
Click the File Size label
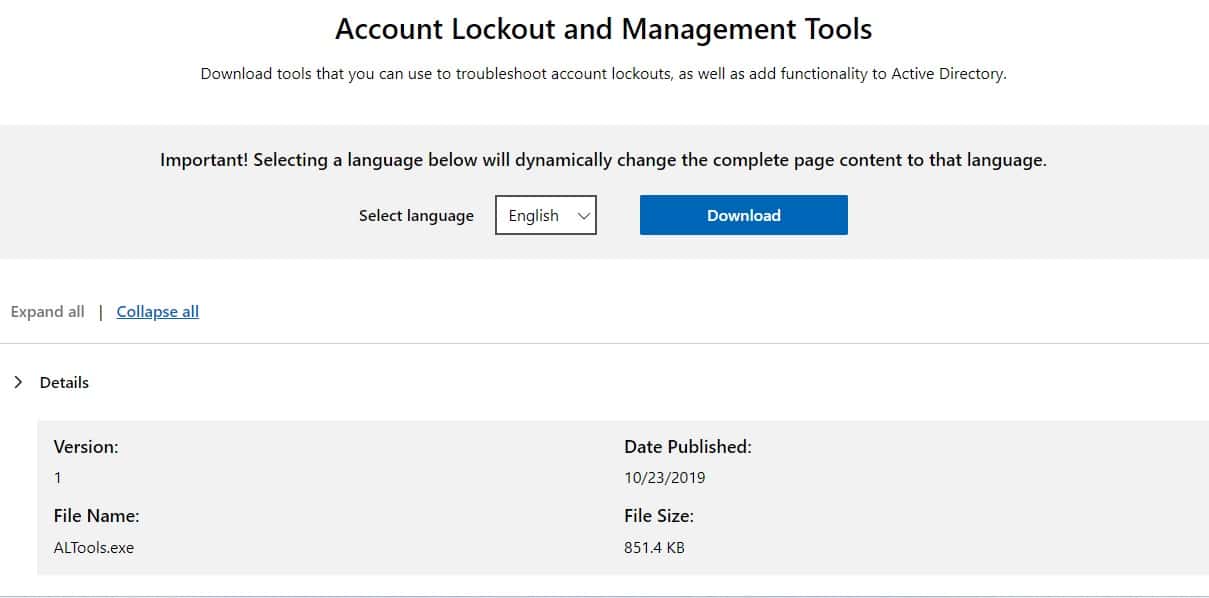coord(659,516)
